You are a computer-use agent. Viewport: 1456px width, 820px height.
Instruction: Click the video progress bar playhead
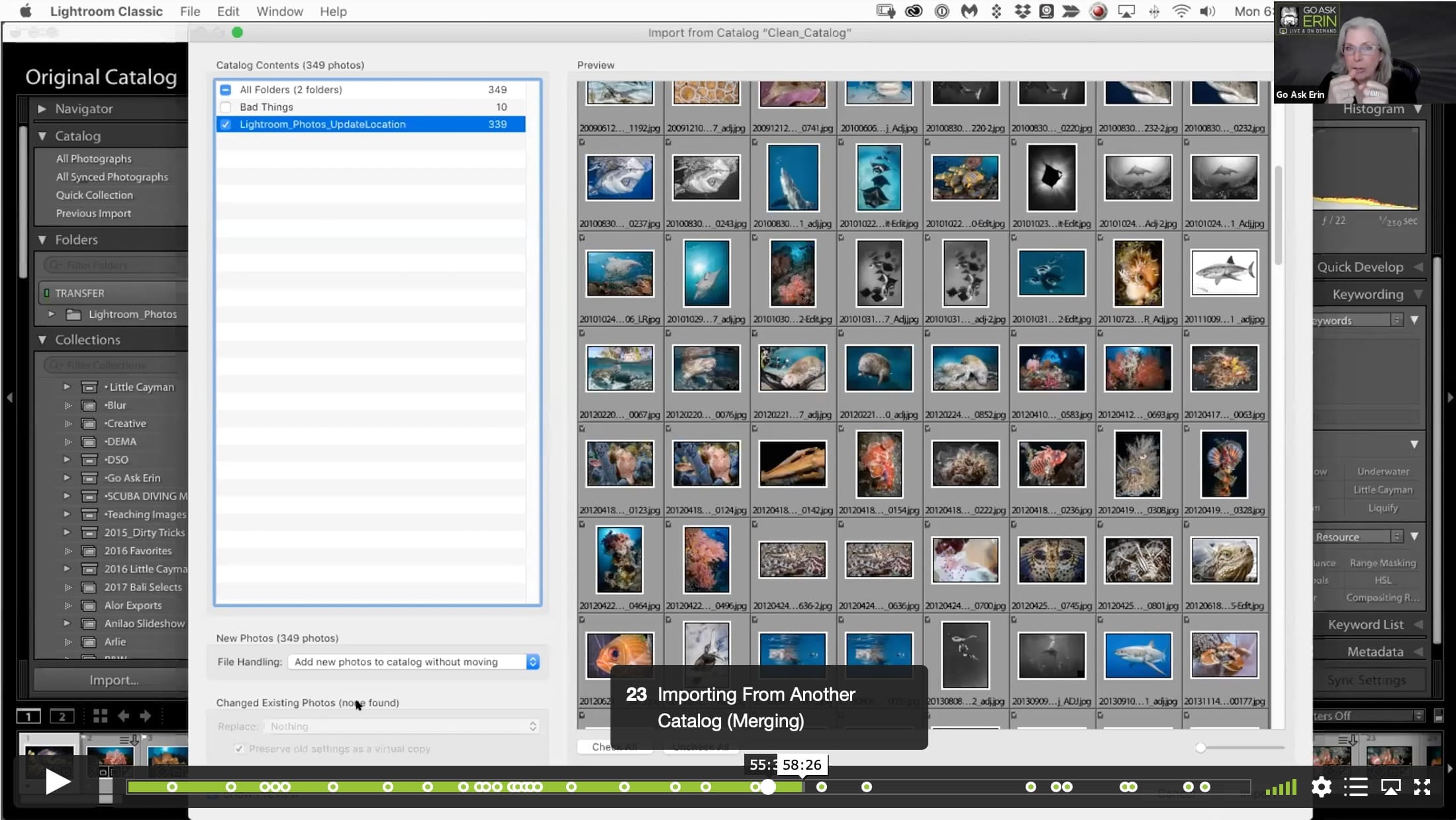(x=767, y=787)
